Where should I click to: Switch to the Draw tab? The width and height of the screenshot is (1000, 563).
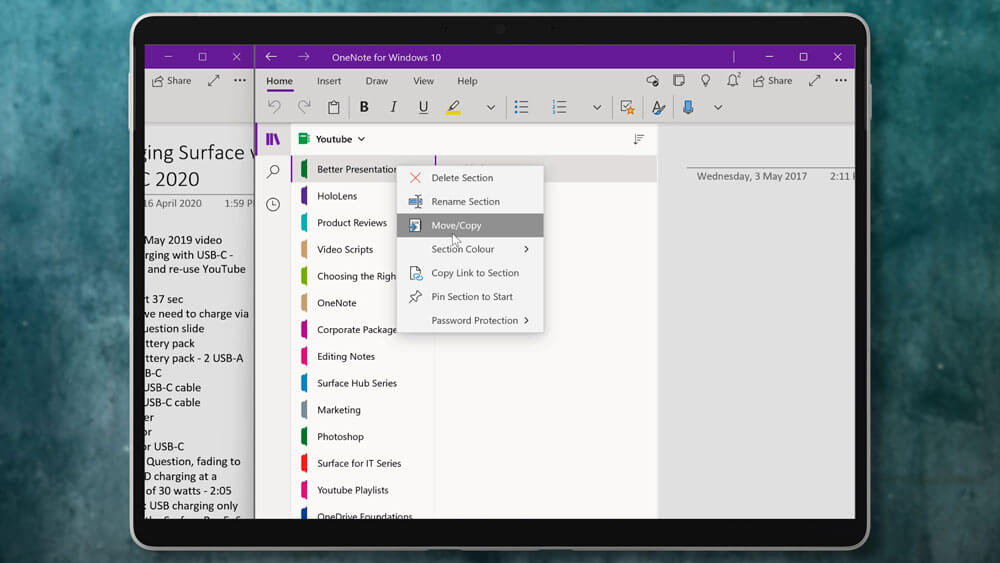coord(376,81)
